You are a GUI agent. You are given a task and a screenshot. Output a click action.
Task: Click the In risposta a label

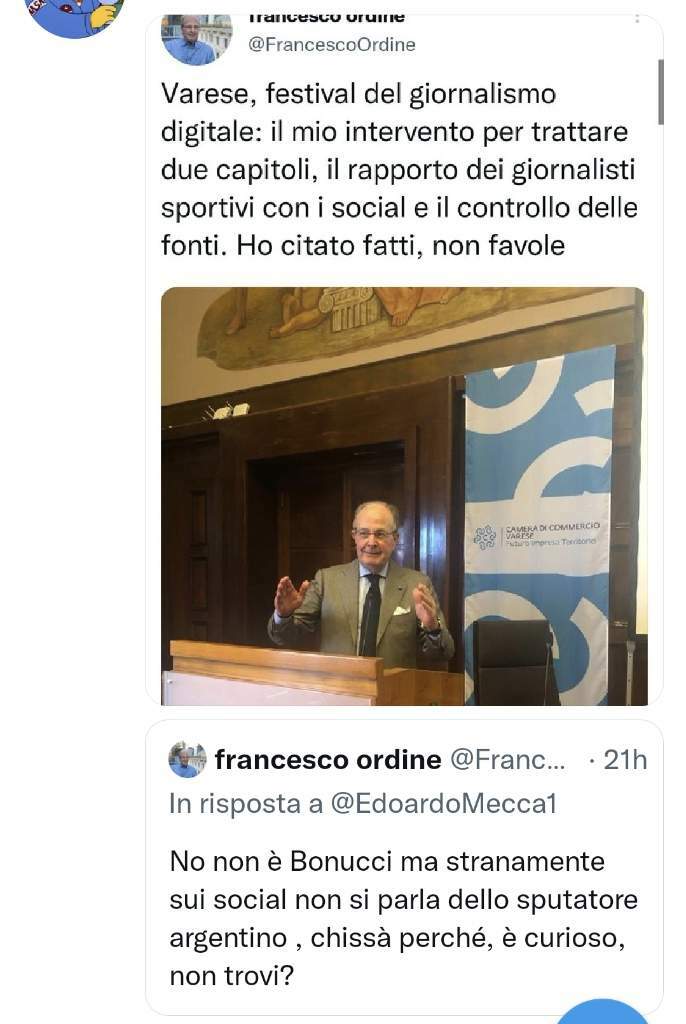click(246, 803)
